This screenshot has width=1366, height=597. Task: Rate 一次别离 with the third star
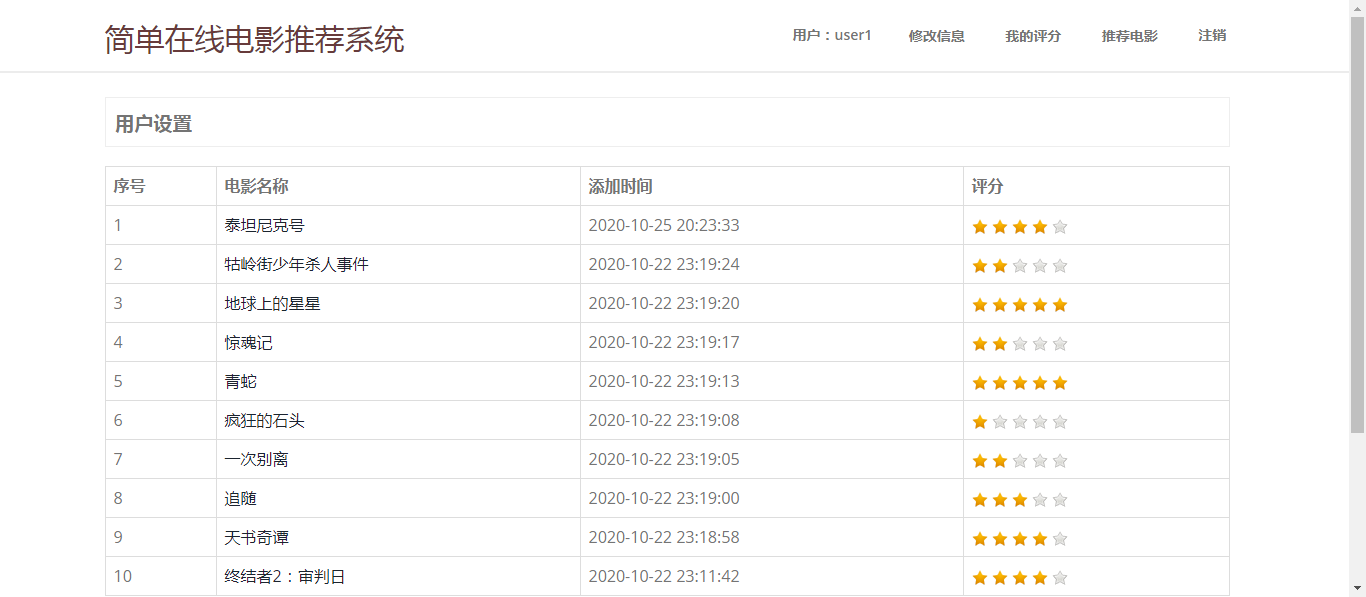tap(1020, 461)
